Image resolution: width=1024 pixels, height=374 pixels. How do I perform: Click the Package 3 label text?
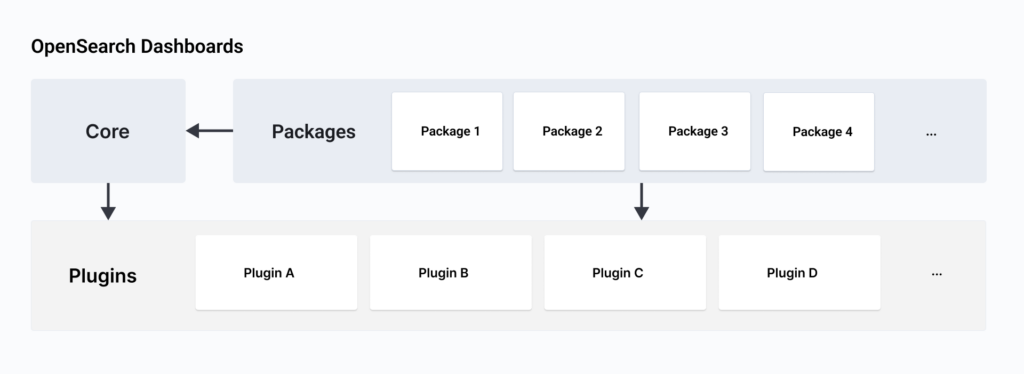(698, 131)
